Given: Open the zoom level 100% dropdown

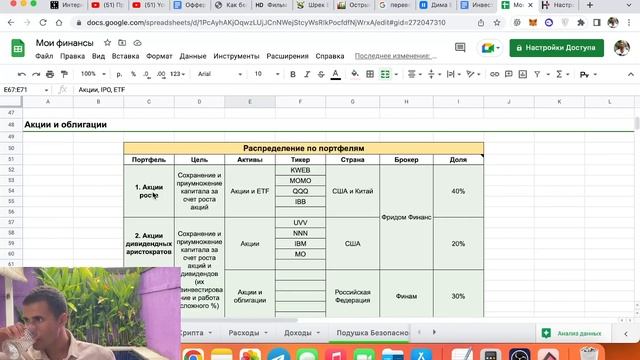Looking at the screenshot, I should tap(93, 74).
